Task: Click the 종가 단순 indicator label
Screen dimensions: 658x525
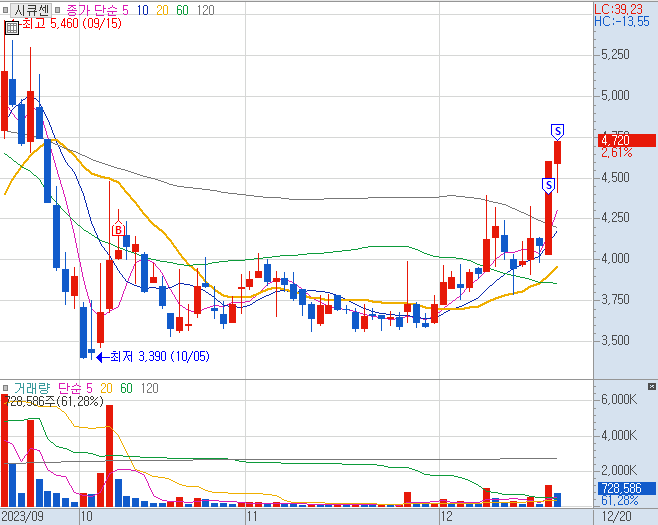Action: tap(91, 10)
